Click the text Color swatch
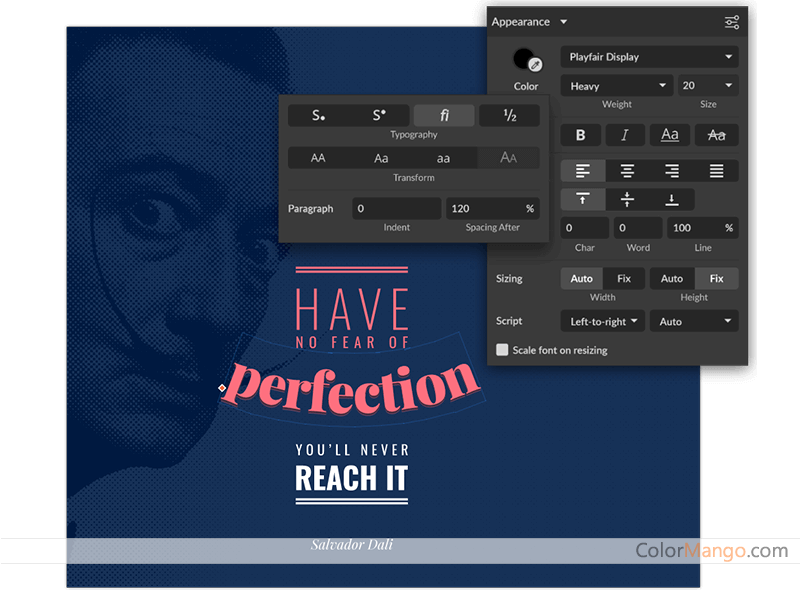The height and width of the screenshot is (604, 800). pos(525,60)
